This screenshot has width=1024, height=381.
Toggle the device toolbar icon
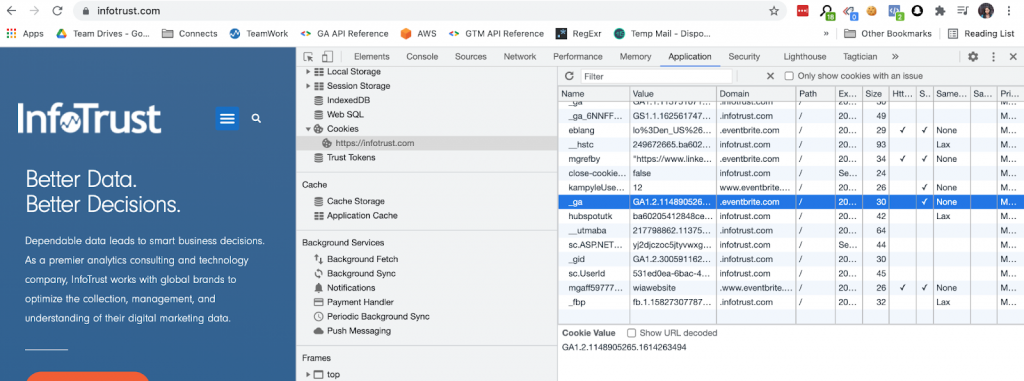pyautogui.click(x=327, y=57)
